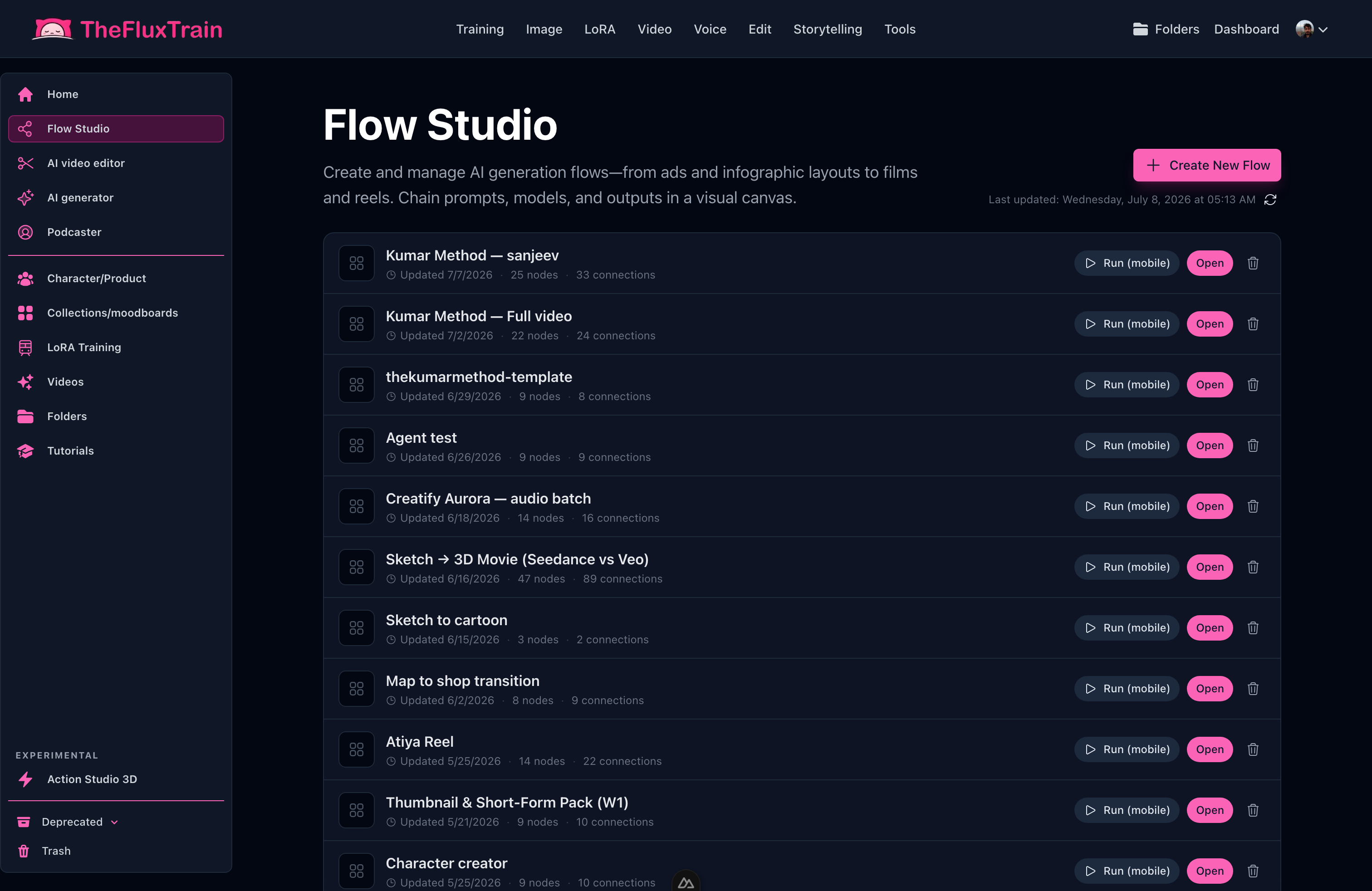This screenshot has width=1372, height=891.
Task: Click the Action Studio 3D lightning icon
Action: click(x=25, y=779)
